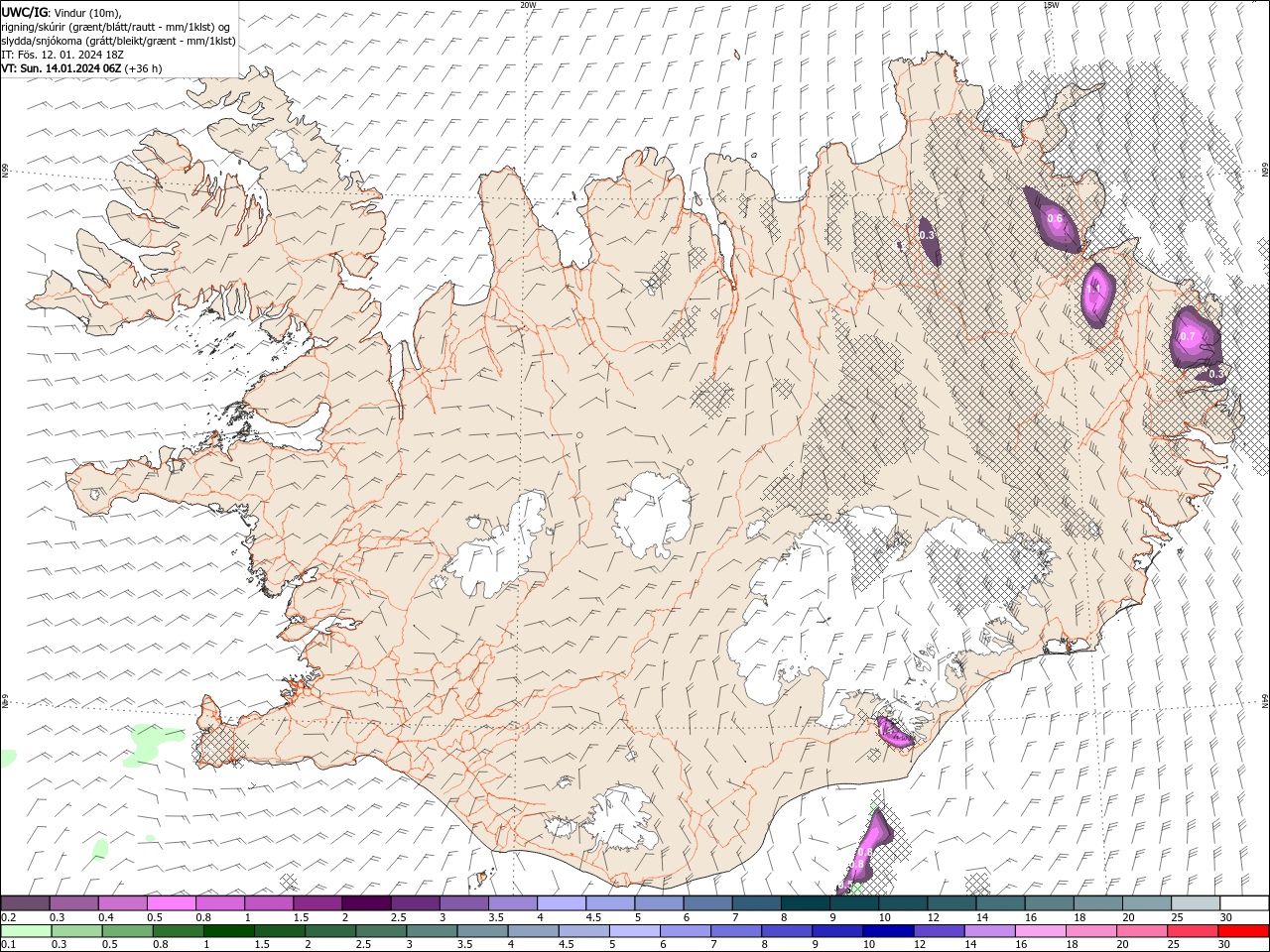Click the 20W longitude label
Viewport: 1270px width, 952px height.
click(529, 5)
